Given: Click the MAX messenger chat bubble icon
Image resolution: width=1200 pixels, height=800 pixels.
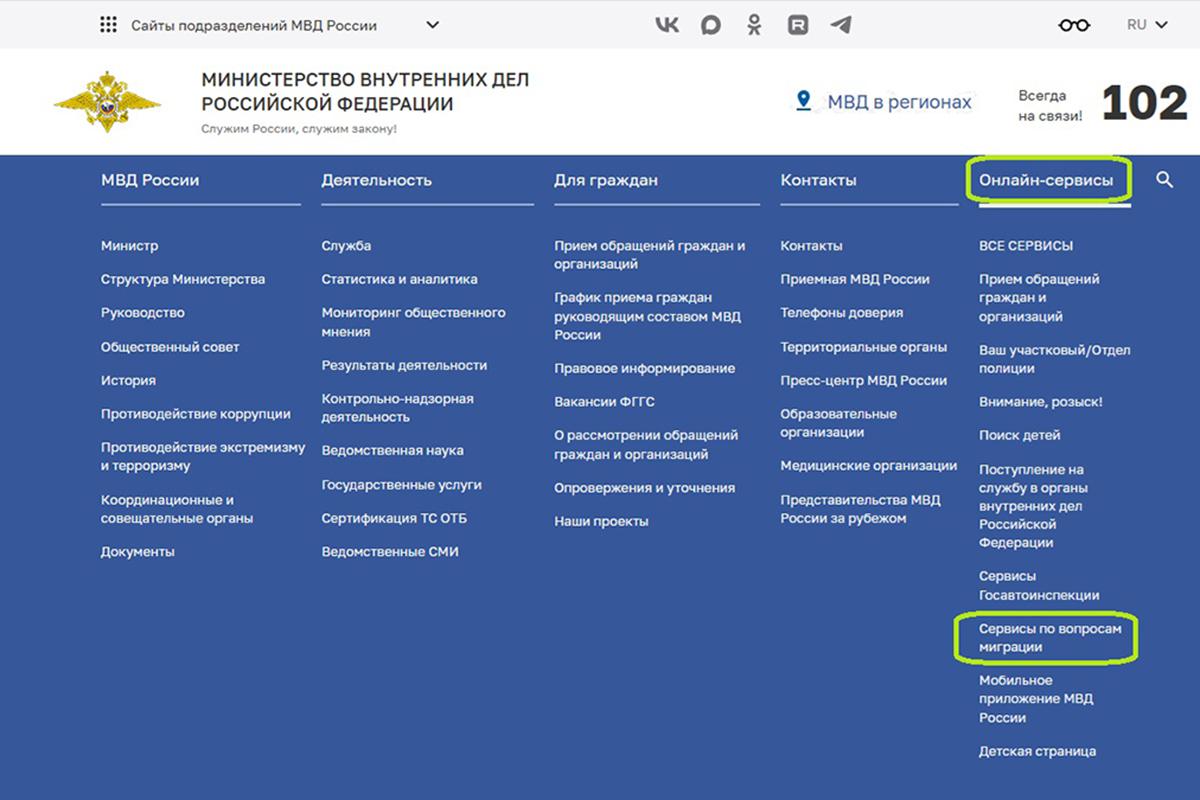Looking at the screenshot, I should tap(711, 25).
